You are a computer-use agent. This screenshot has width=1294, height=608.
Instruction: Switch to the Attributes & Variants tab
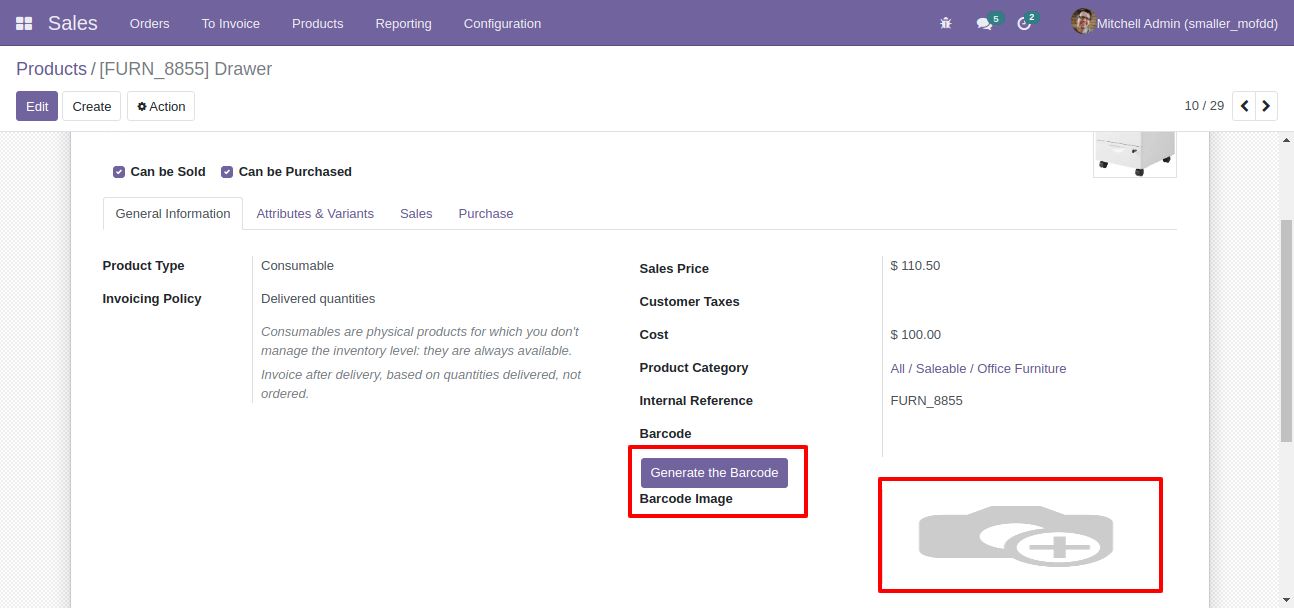click(315, 214)
